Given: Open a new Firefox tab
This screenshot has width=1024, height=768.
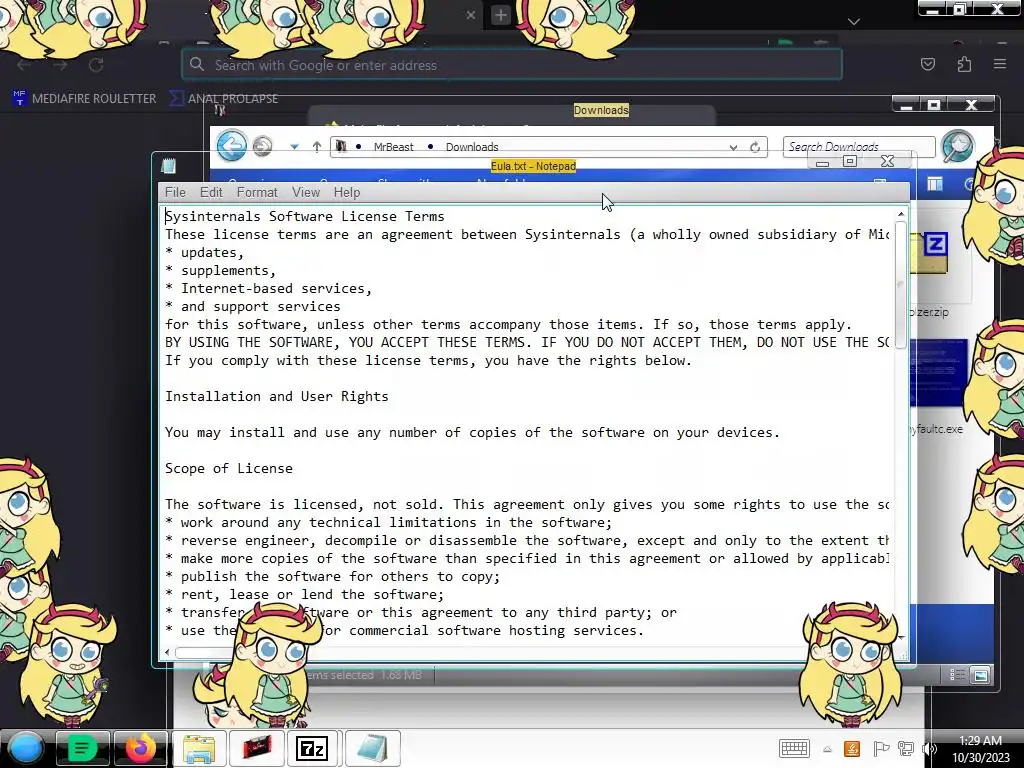Looking at the screenshot, I should [500, 15].
